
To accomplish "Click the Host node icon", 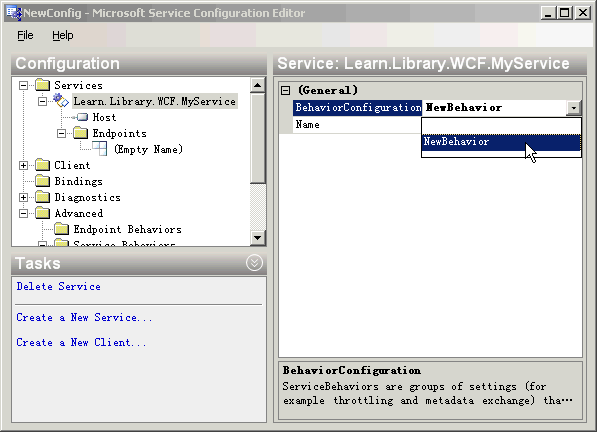I will tap(81, 117).
